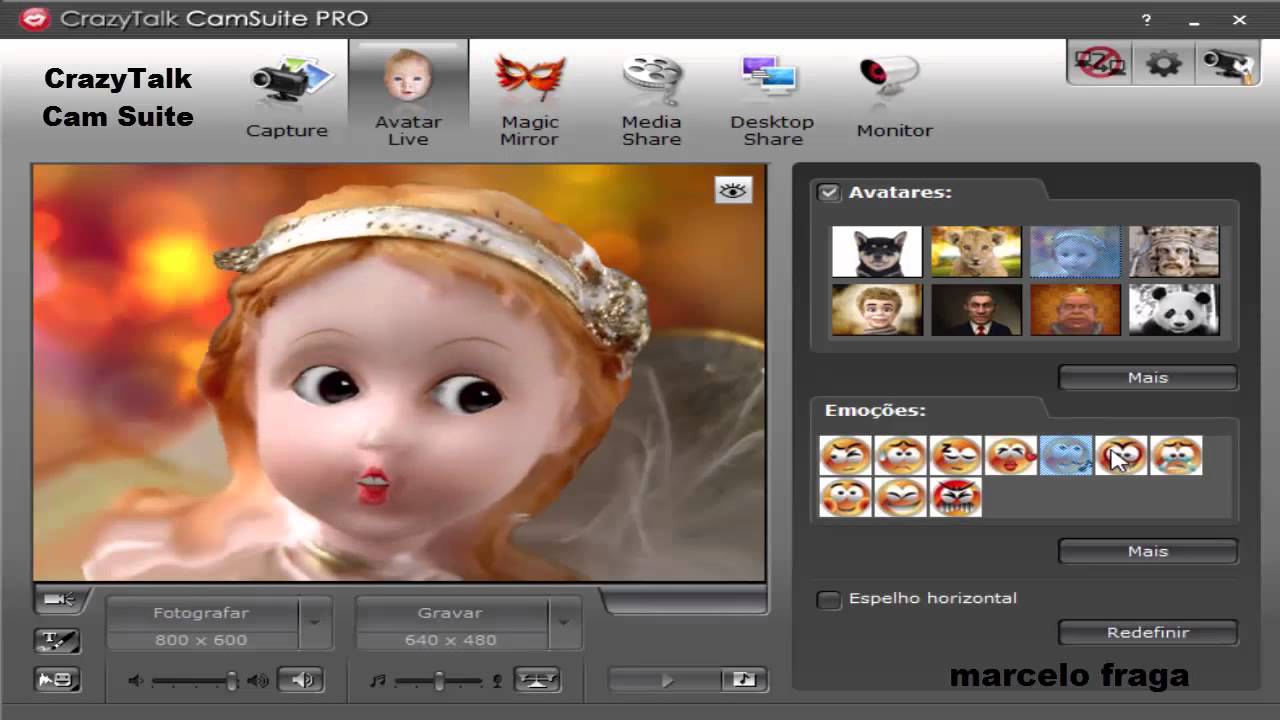Choose the lion cub avatar
The image size is (1280, 720).
coord(976,251)
